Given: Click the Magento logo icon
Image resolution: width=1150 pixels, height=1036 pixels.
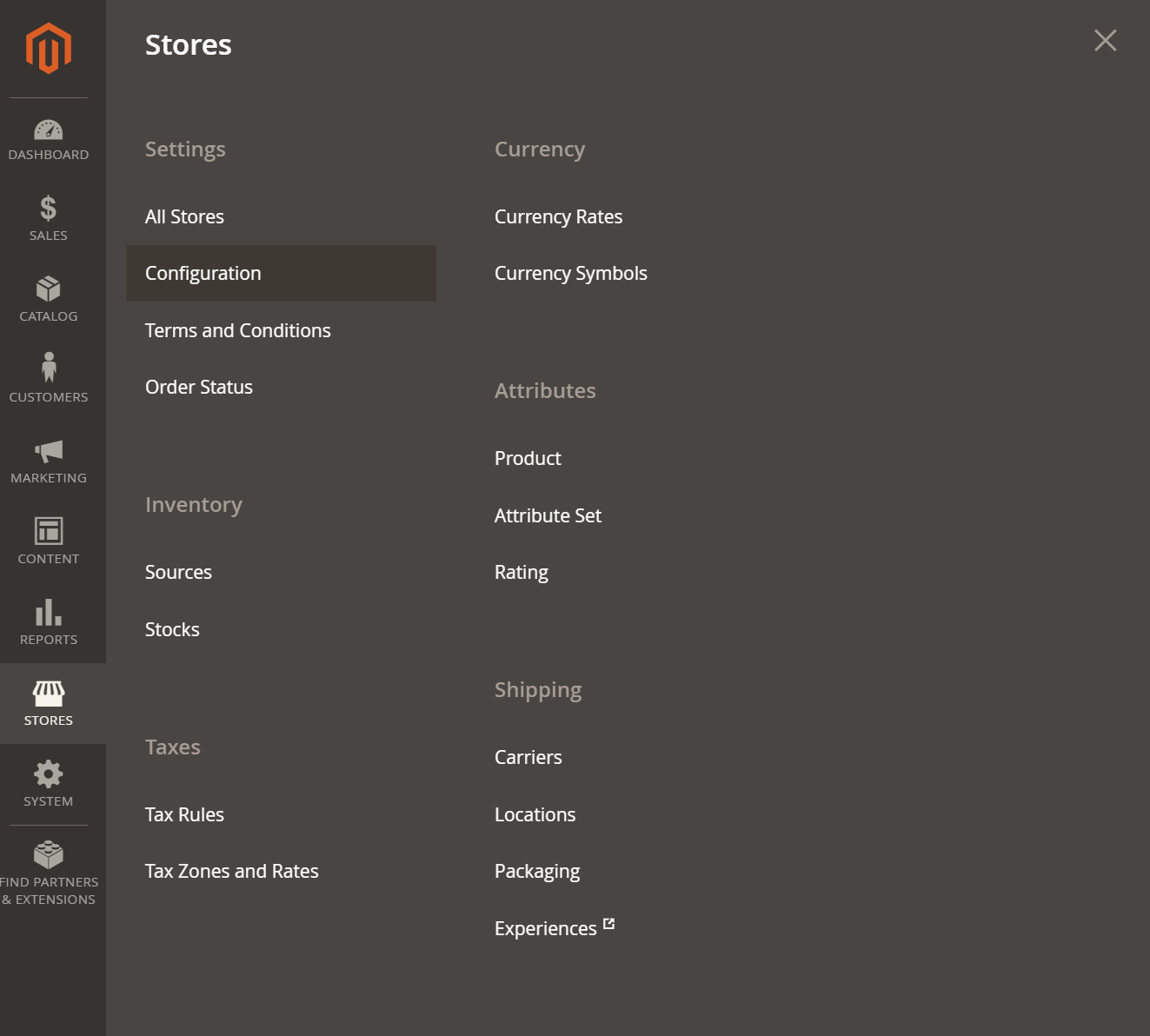Looking at the screenshot, I should (x=49, y=48).
